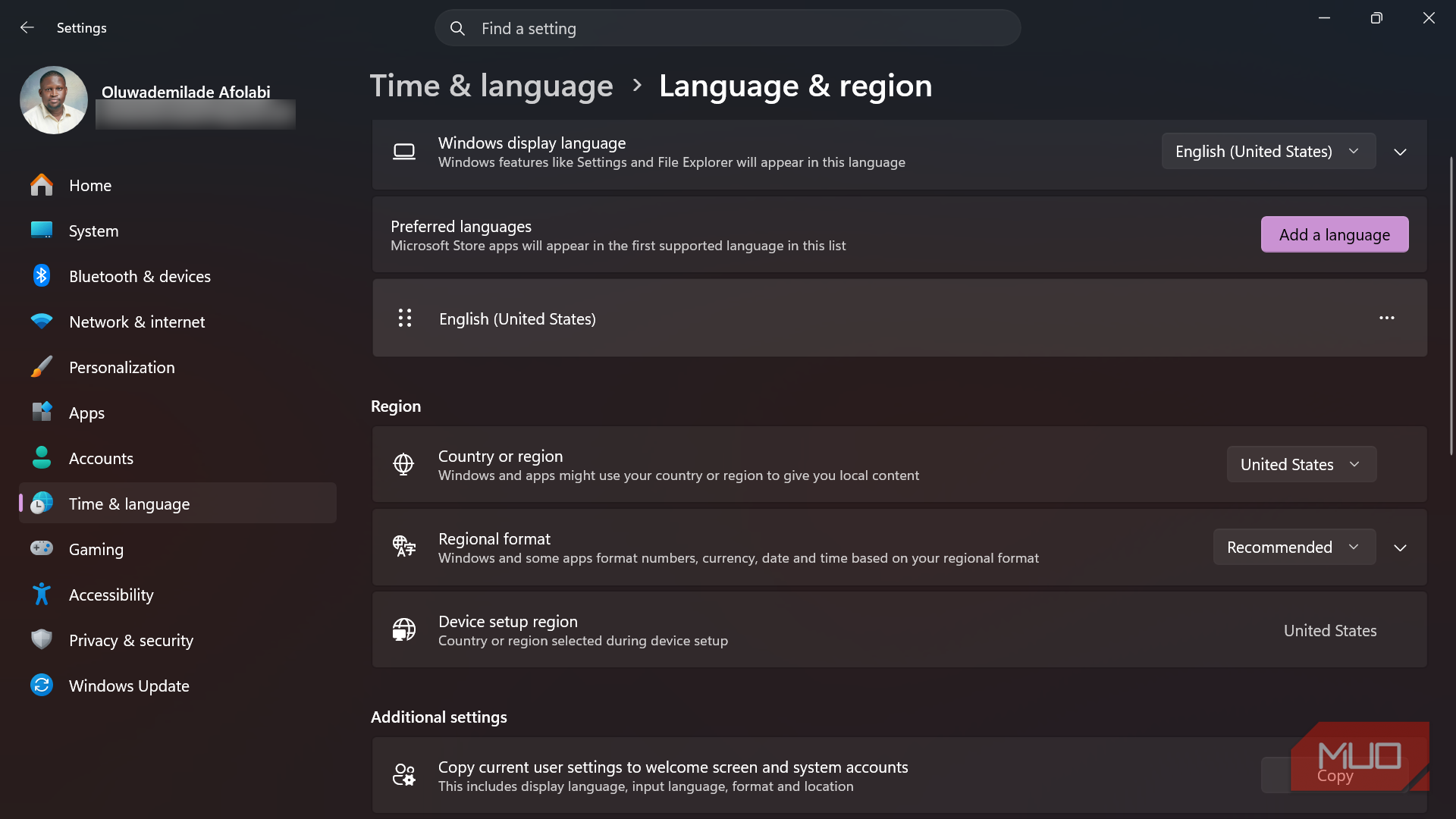The height and width of the screenshot is (819, 1456).
Task: Open the Regional format Recommended dropdown
Action: [1294, 547]
